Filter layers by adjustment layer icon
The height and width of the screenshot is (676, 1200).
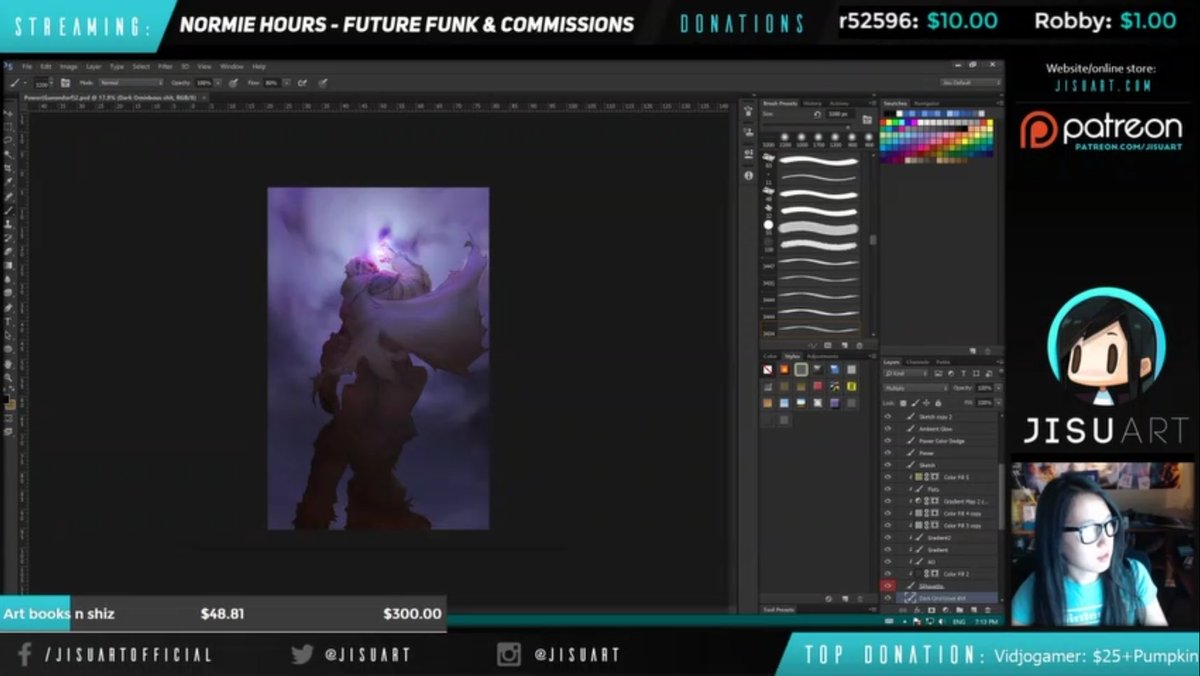951,373
